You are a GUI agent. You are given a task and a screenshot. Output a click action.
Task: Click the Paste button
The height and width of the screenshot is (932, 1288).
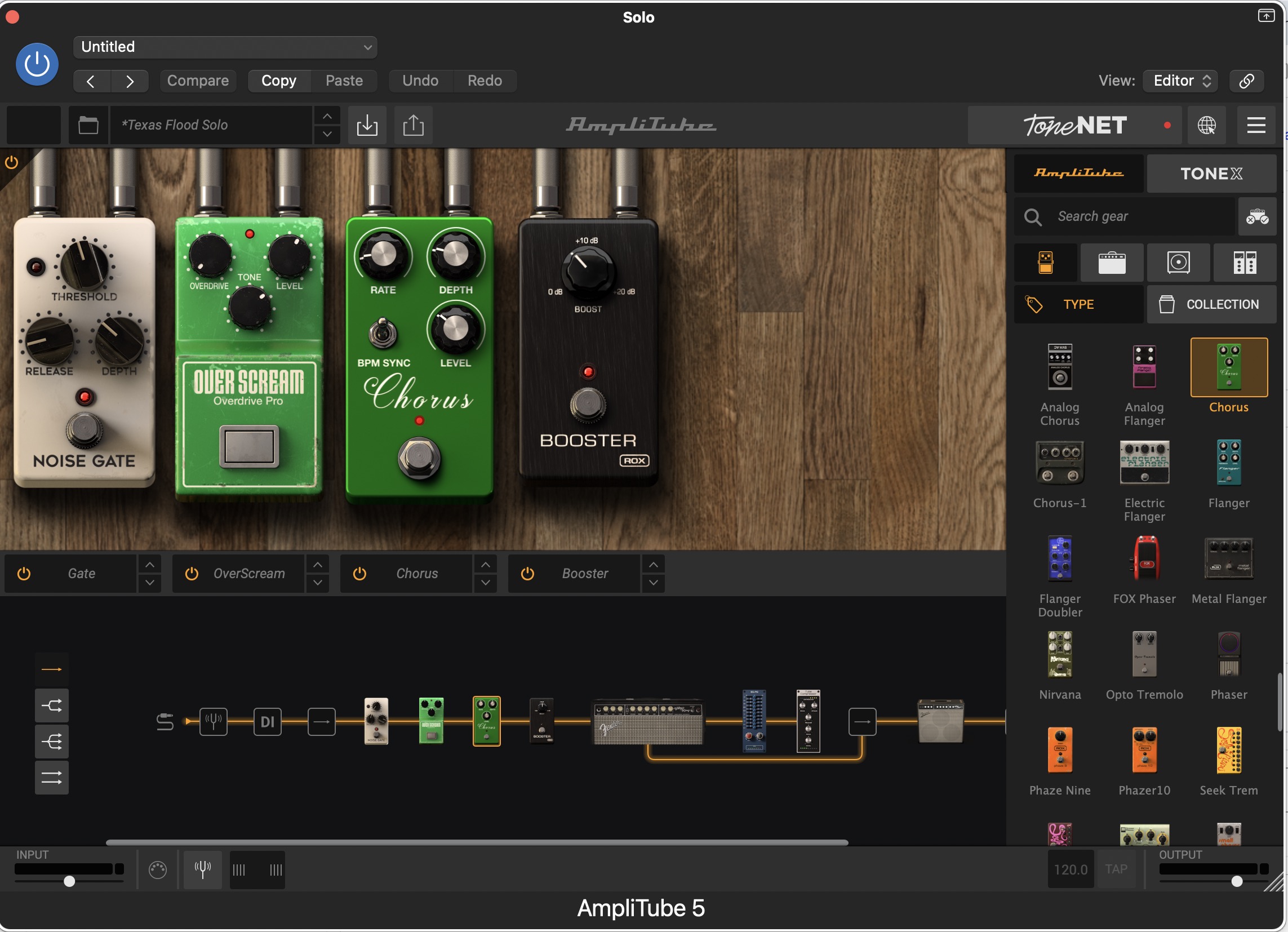pyautogui.click(x=344, y=81)
